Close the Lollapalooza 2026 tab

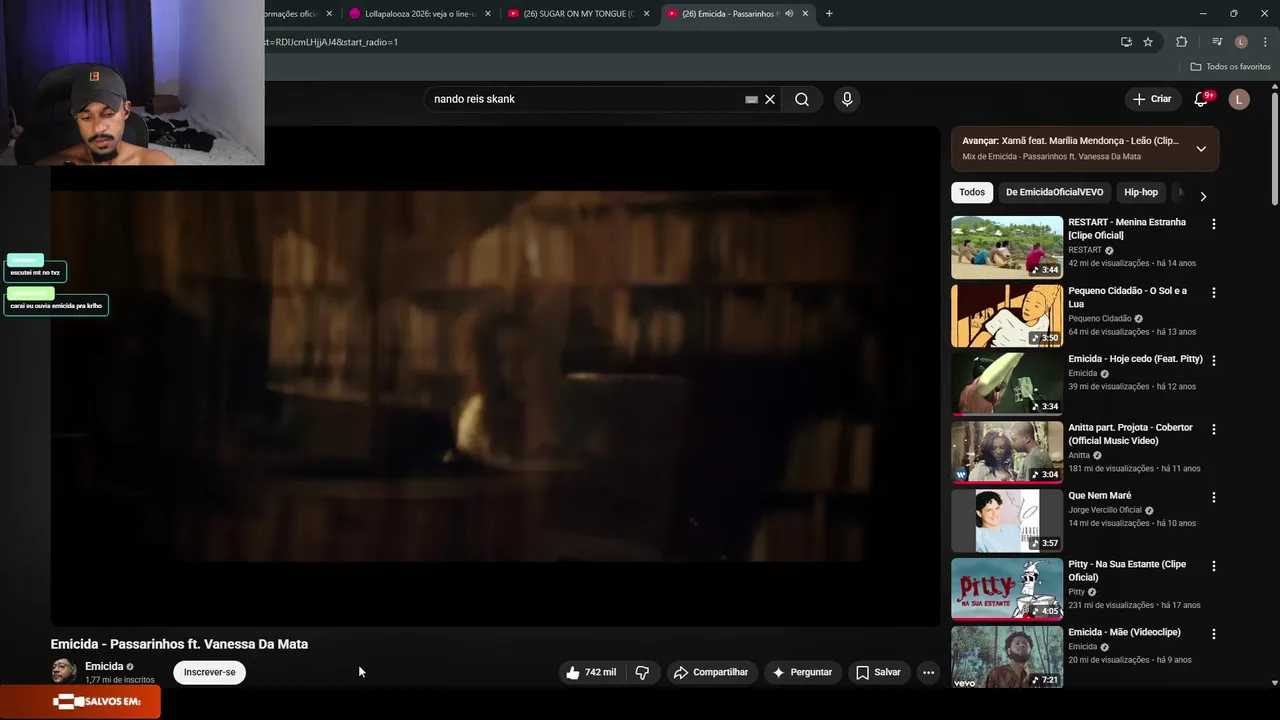[488, 14]
